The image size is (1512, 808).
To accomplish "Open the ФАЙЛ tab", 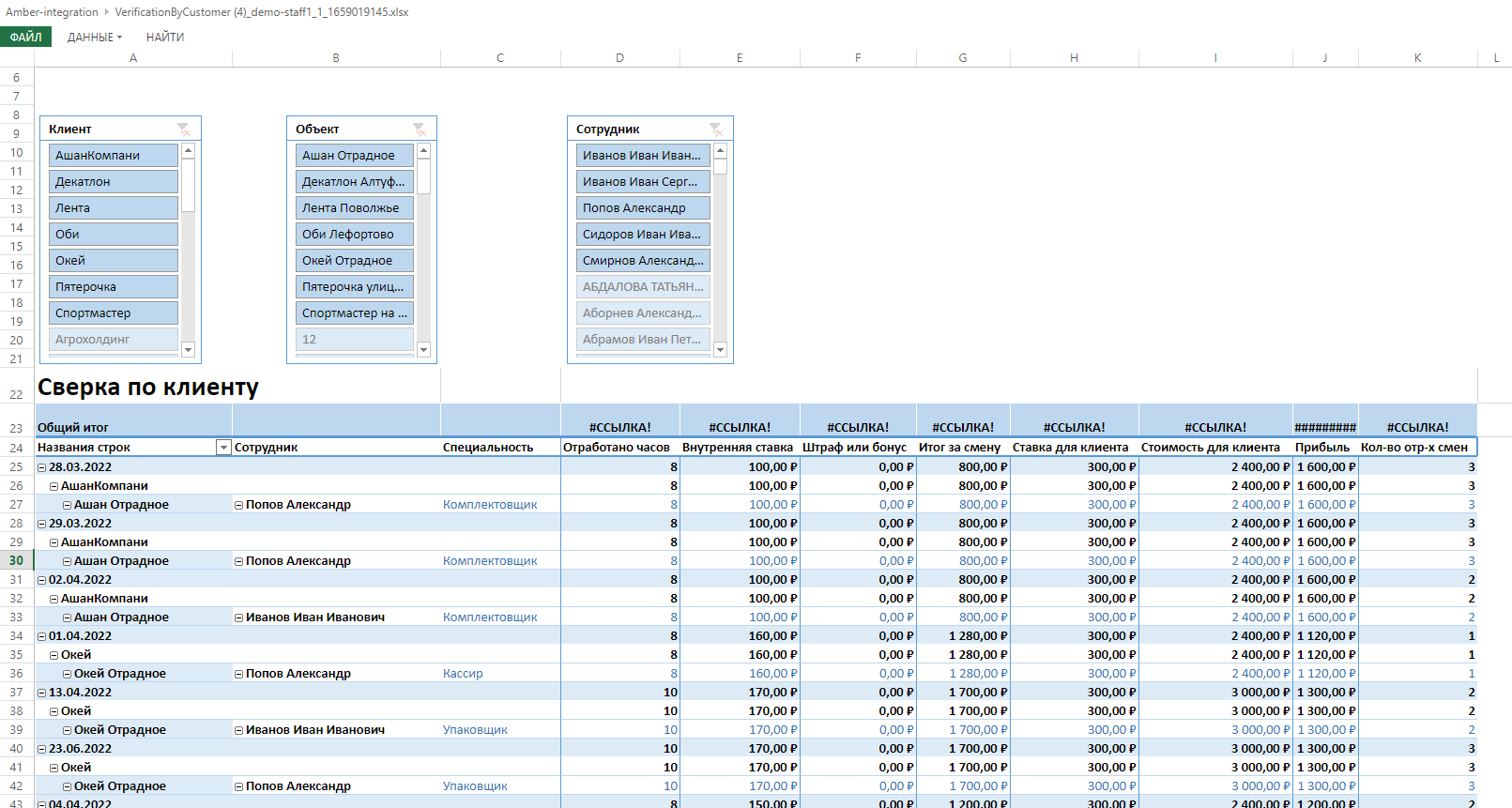I will tap(26, 38).
